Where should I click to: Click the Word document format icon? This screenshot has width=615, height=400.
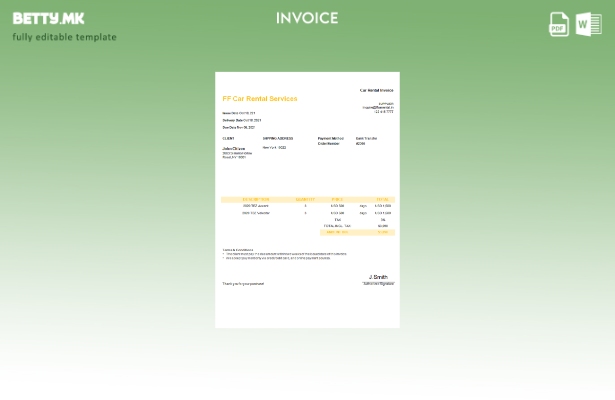(588, 24)
